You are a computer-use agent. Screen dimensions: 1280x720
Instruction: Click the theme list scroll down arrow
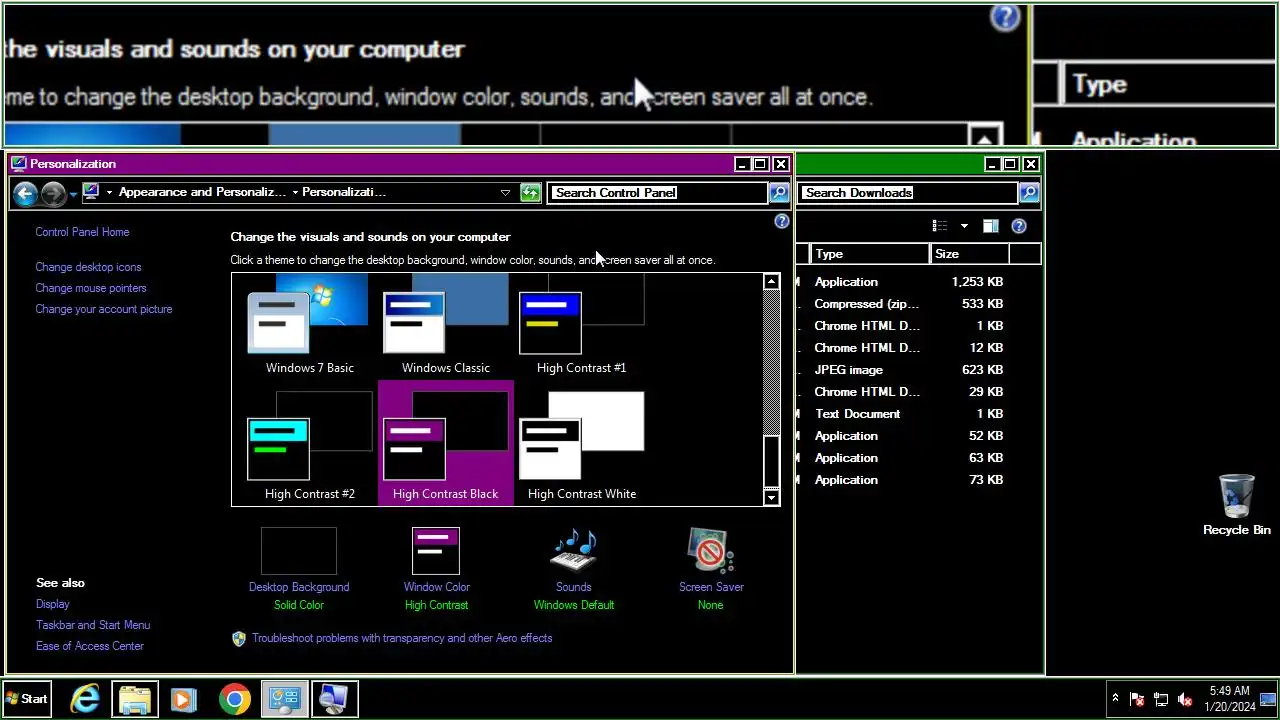point(771,497)
